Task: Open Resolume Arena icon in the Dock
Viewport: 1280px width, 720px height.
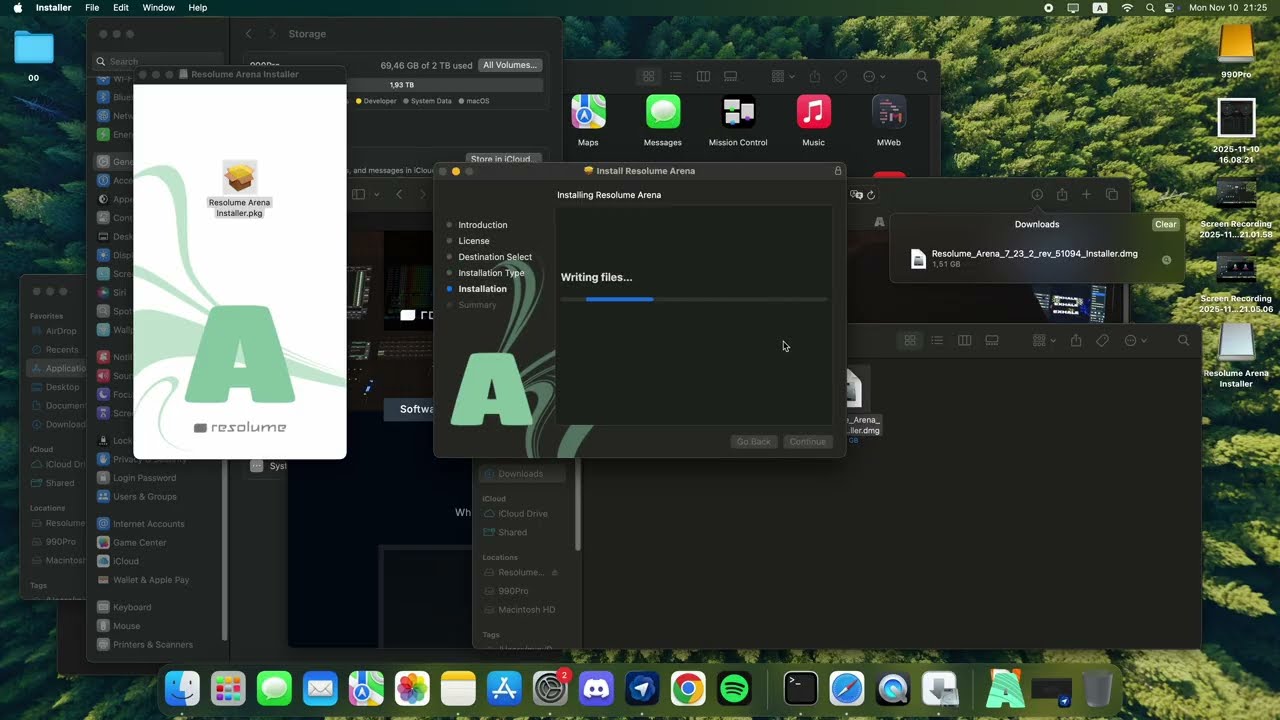Action: (1005, 688)
